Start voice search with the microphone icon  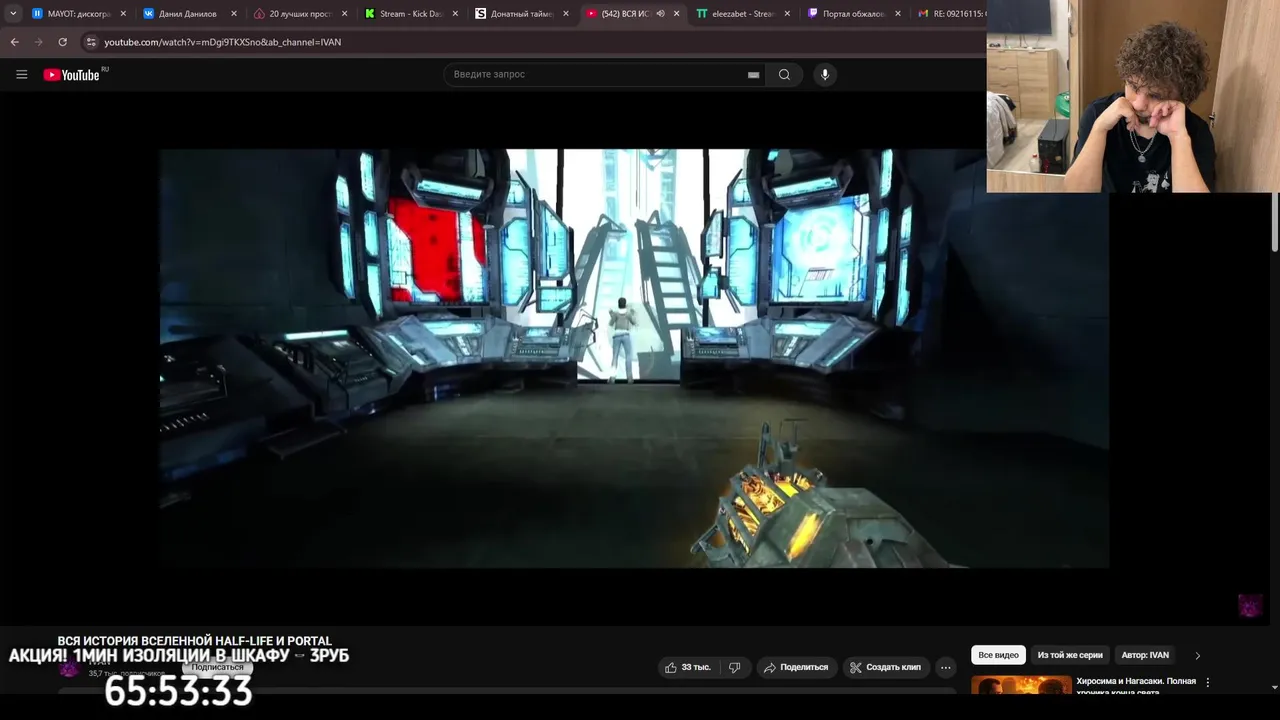coord(824,74)
